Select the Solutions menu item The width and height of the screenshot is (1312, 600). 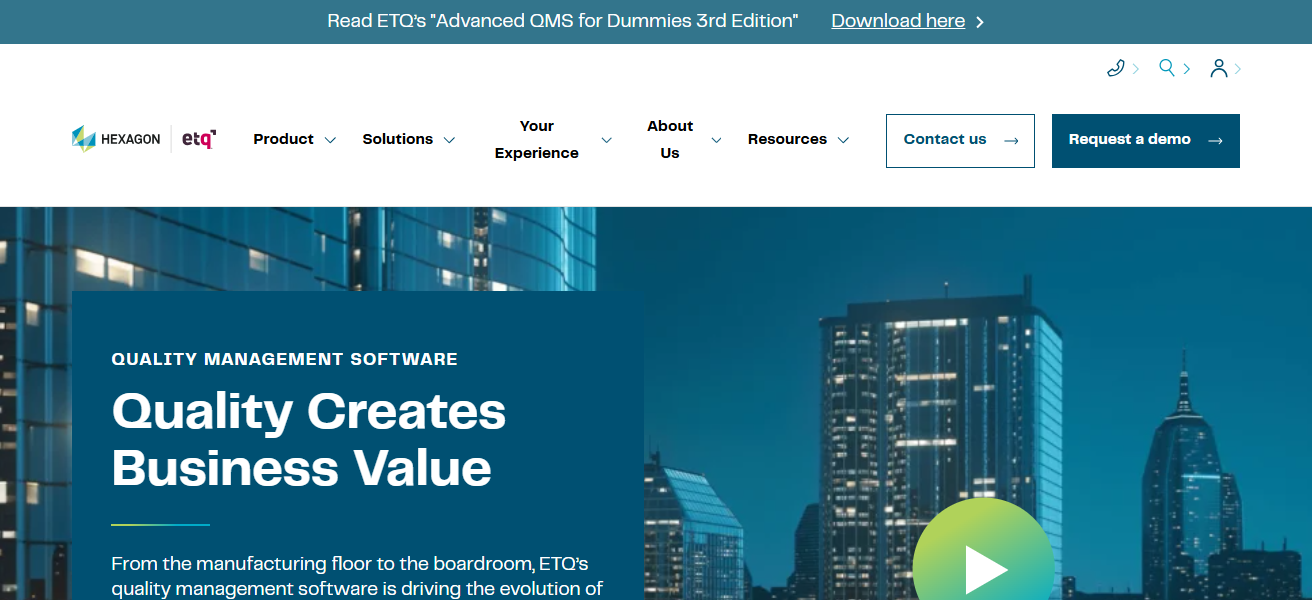(396, 140)
